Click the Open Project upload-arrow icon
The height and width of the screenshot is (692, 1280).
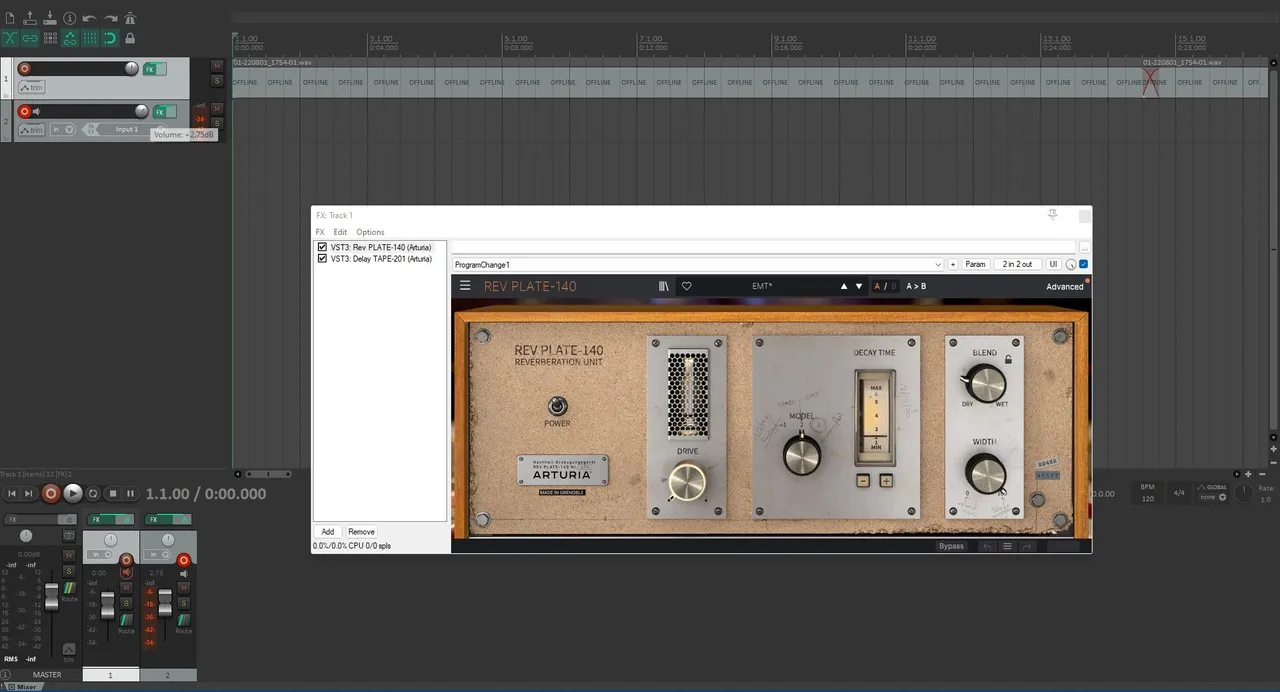point(30,18)
